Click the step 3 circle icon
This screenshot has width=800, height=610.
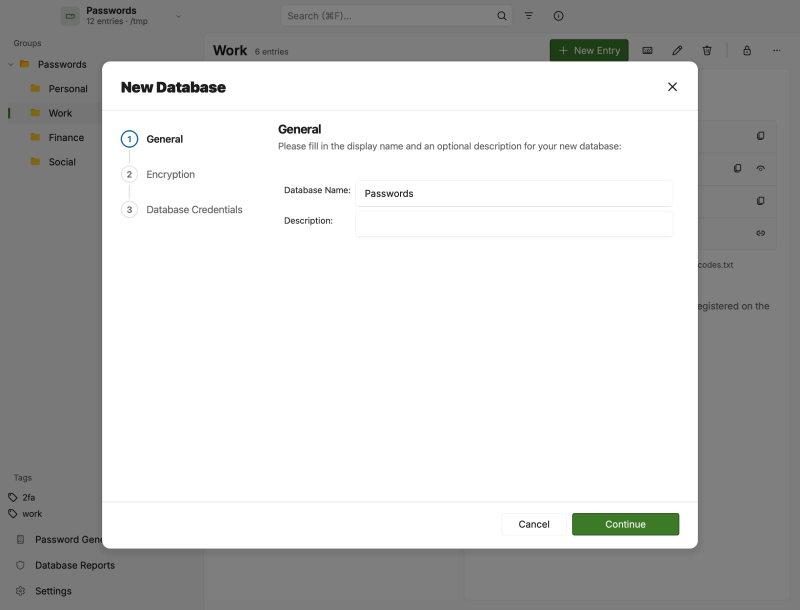(x=129, y=210)
